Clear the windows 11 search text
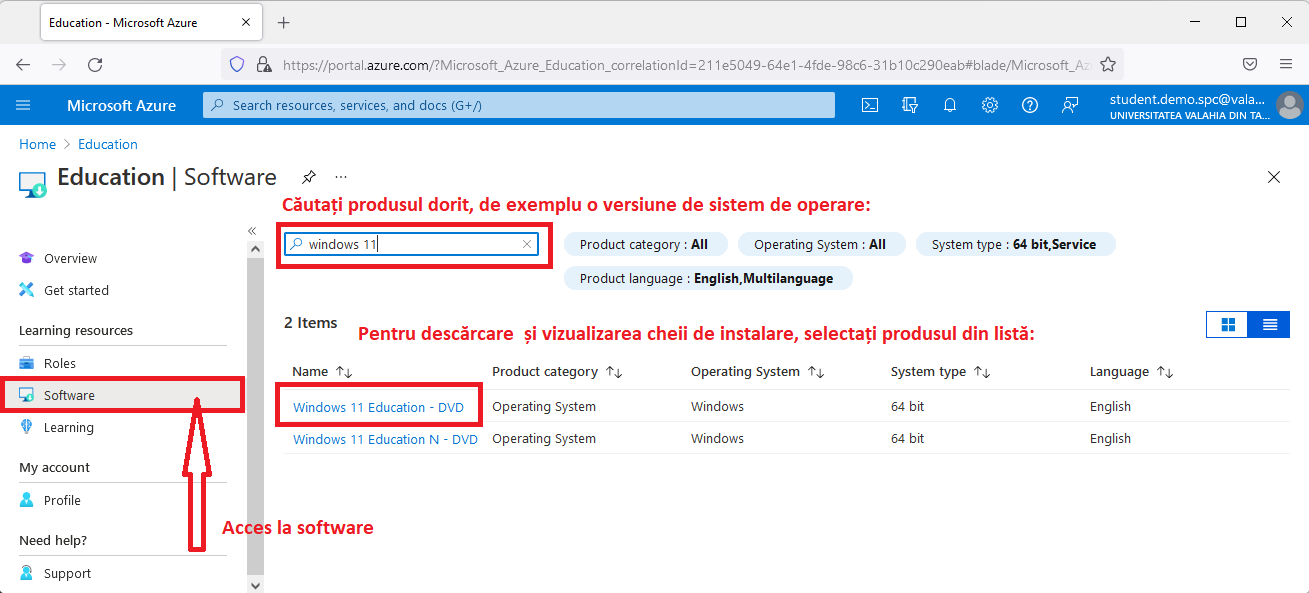1309x593 pixels. [x=527, y=244]
